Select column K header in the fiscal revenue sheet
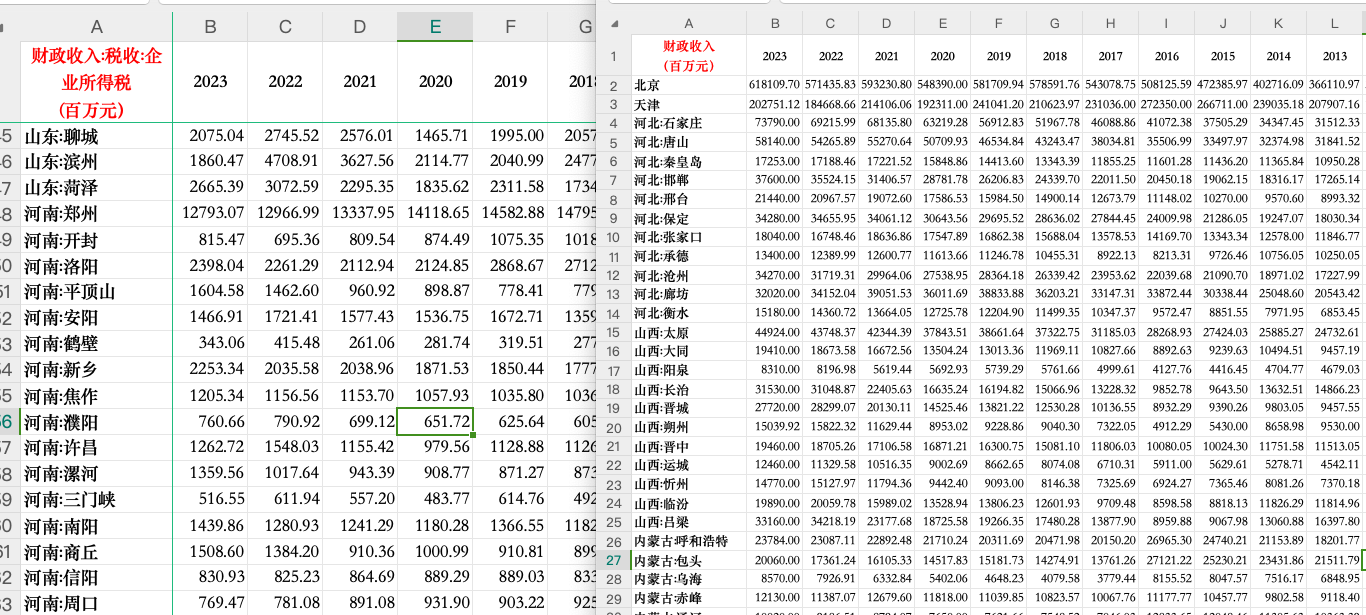 click(x=1278, y=23)
